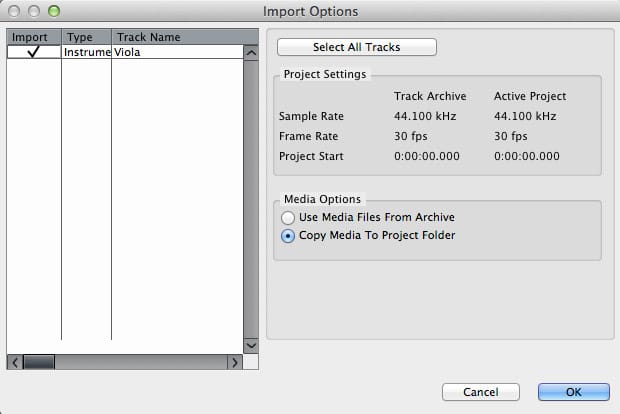
Task: Click the track list down arrow
Action: pyautogui.click(x=251, y=345)
